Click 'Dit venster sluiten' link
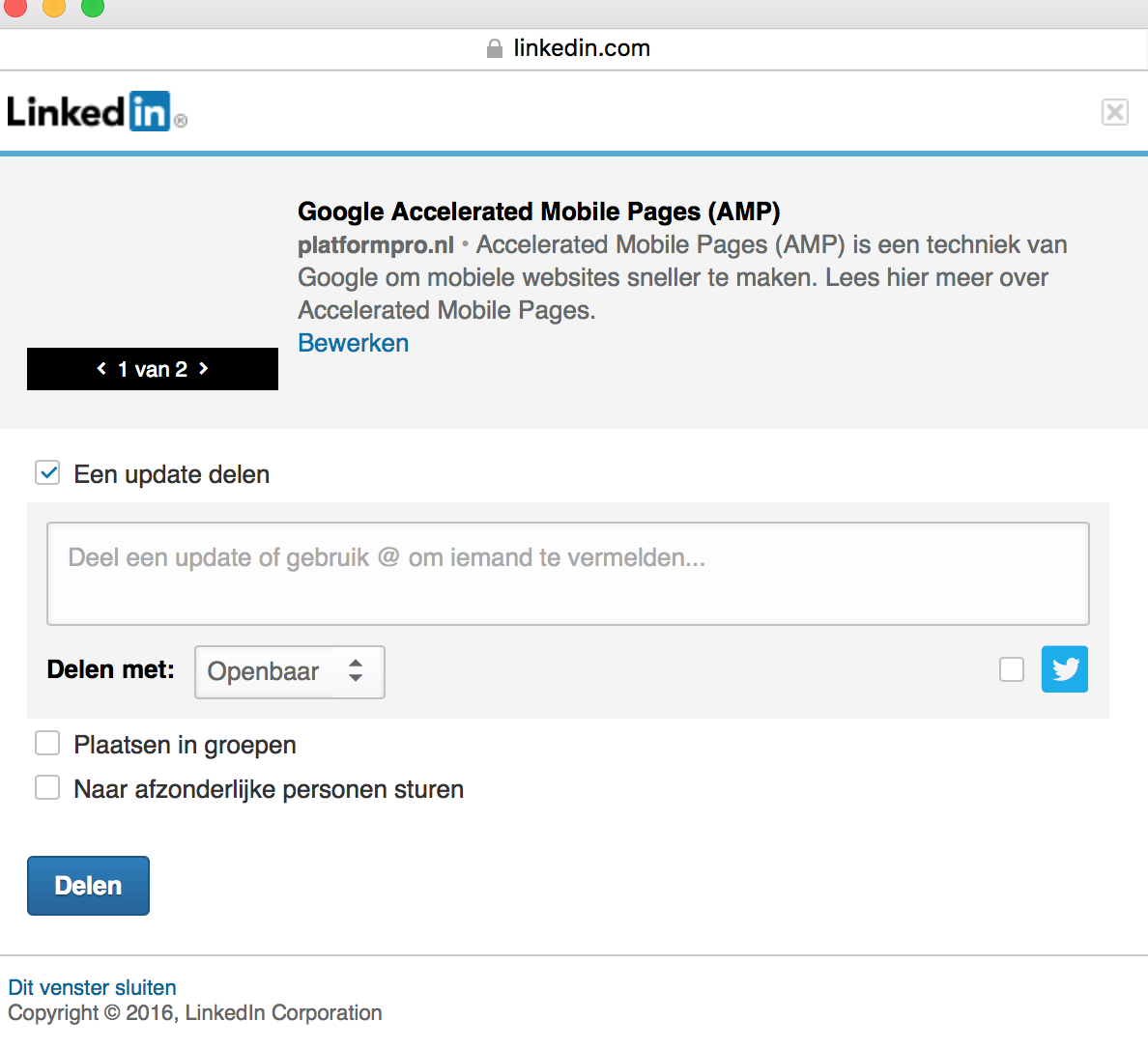This screenshot has height=1049, width=1148. [x=92, y=987]
